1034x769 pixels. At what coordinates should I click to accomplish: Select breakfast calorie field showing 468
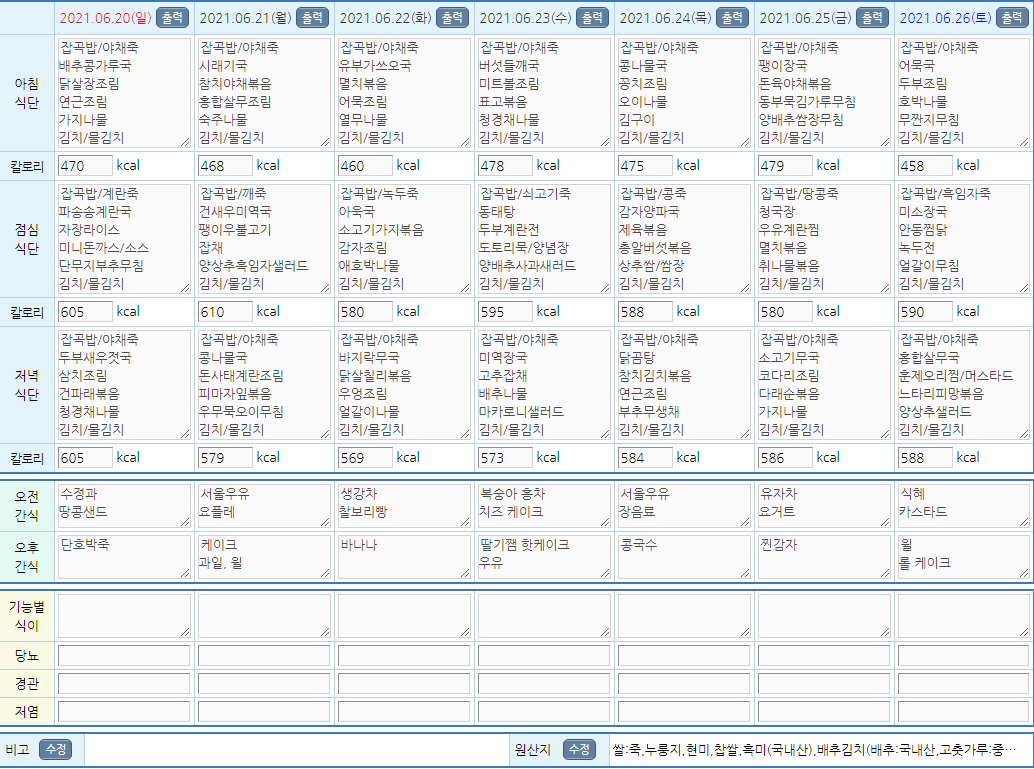(225, 166)
